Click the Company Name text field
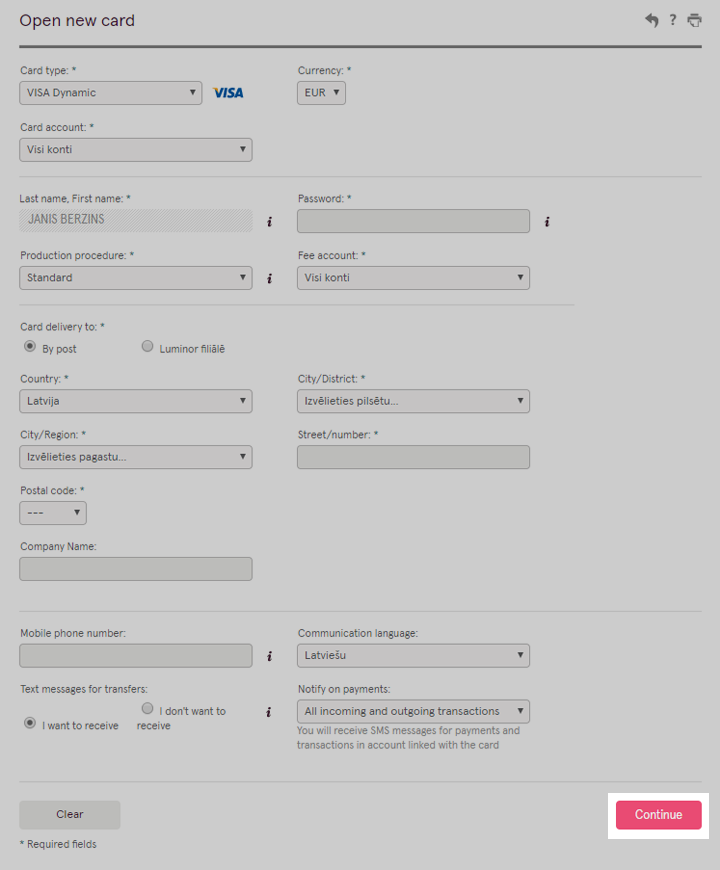Viewport: 720px width, 870px height. 135,568
